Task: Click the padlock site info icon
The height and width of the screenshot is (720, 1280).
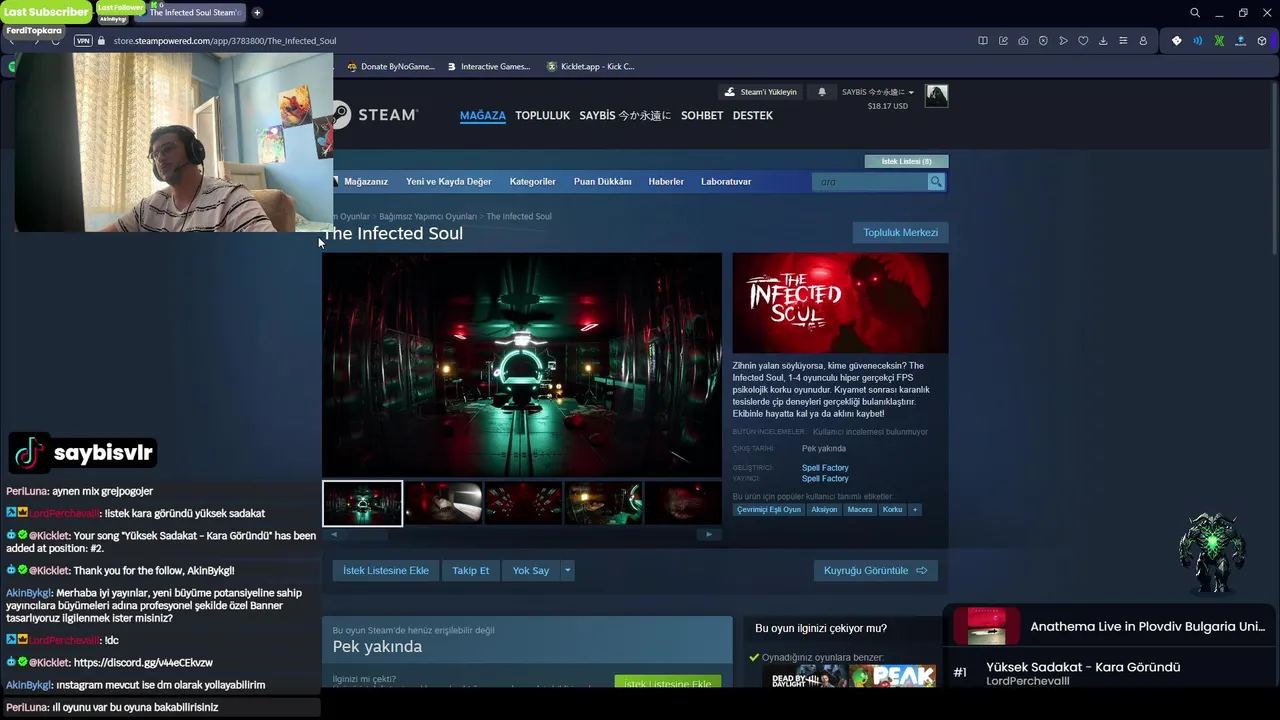Action: (102, 41)
